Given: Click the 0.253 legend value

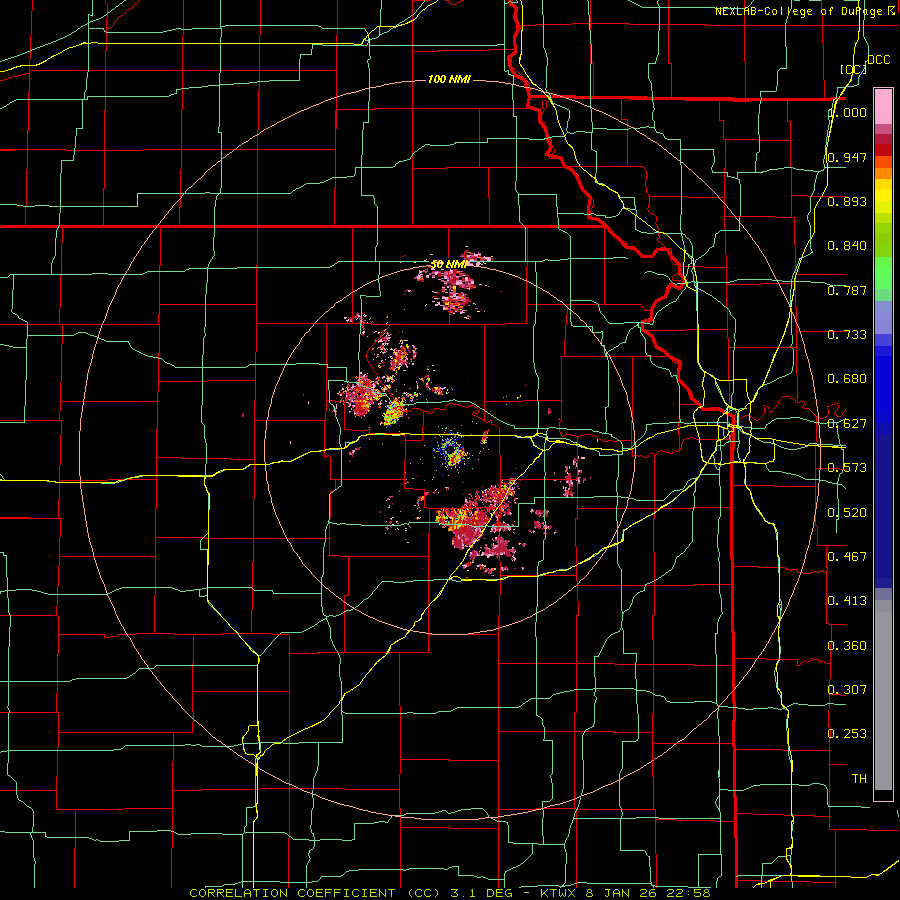Looking at the screenshot, I should point(847,734).
